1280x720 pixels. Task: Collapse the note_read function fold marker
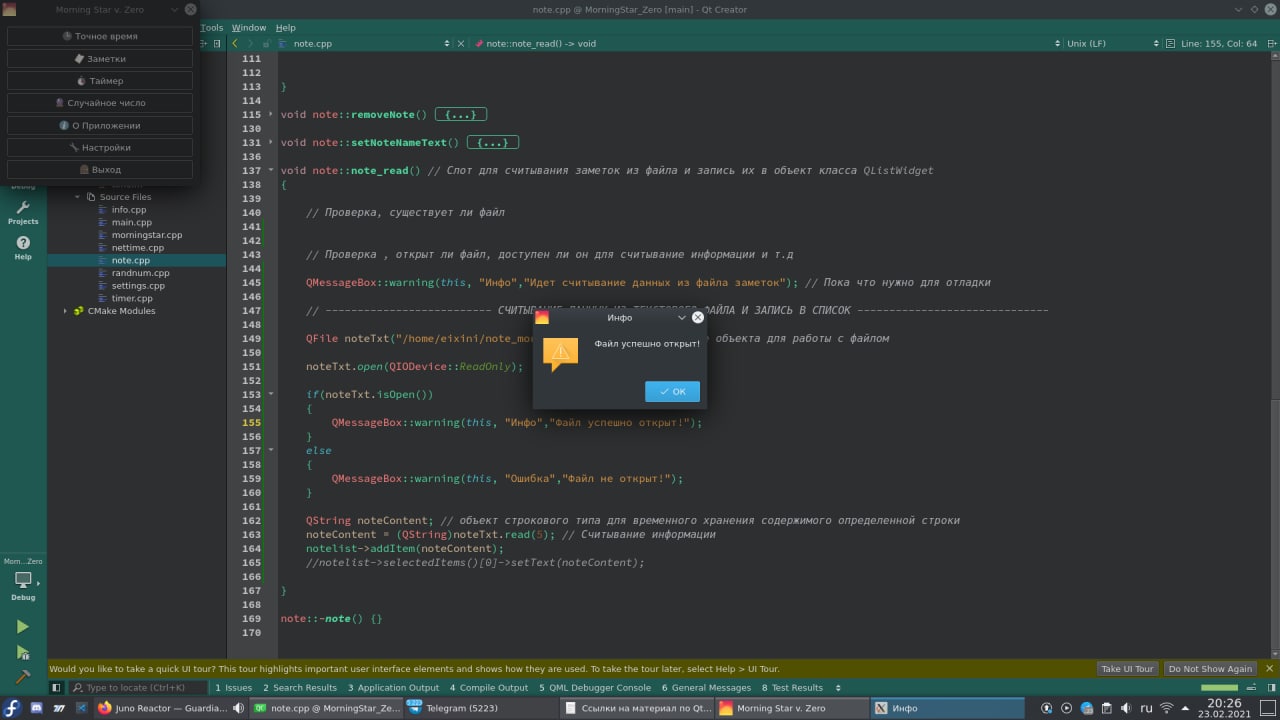[271, 170]
